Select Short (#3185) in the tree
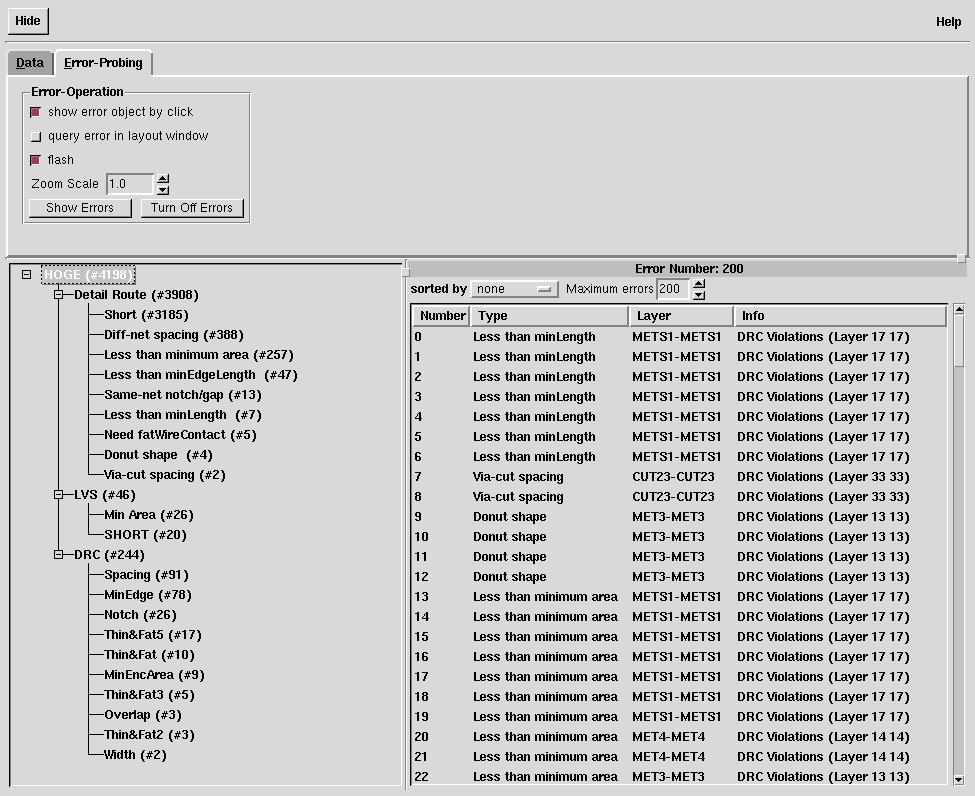The height and width of the screenshot is (796, 975). 146,315
